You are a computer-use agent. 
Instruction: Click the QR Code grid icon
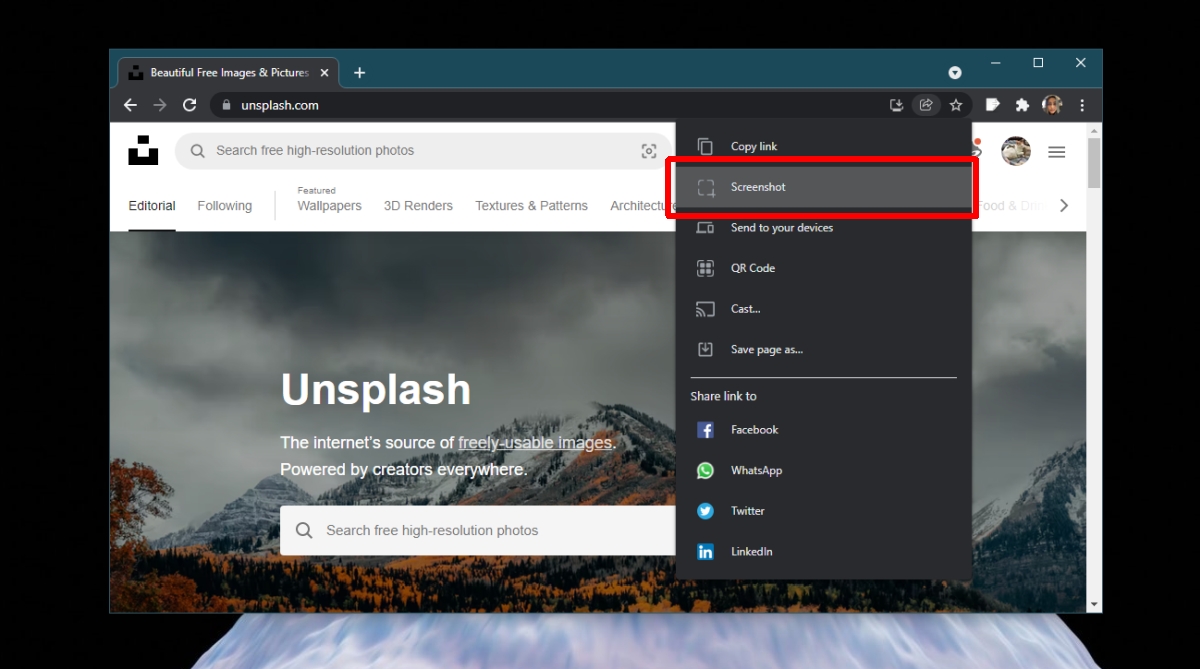(x=705, y=268)
